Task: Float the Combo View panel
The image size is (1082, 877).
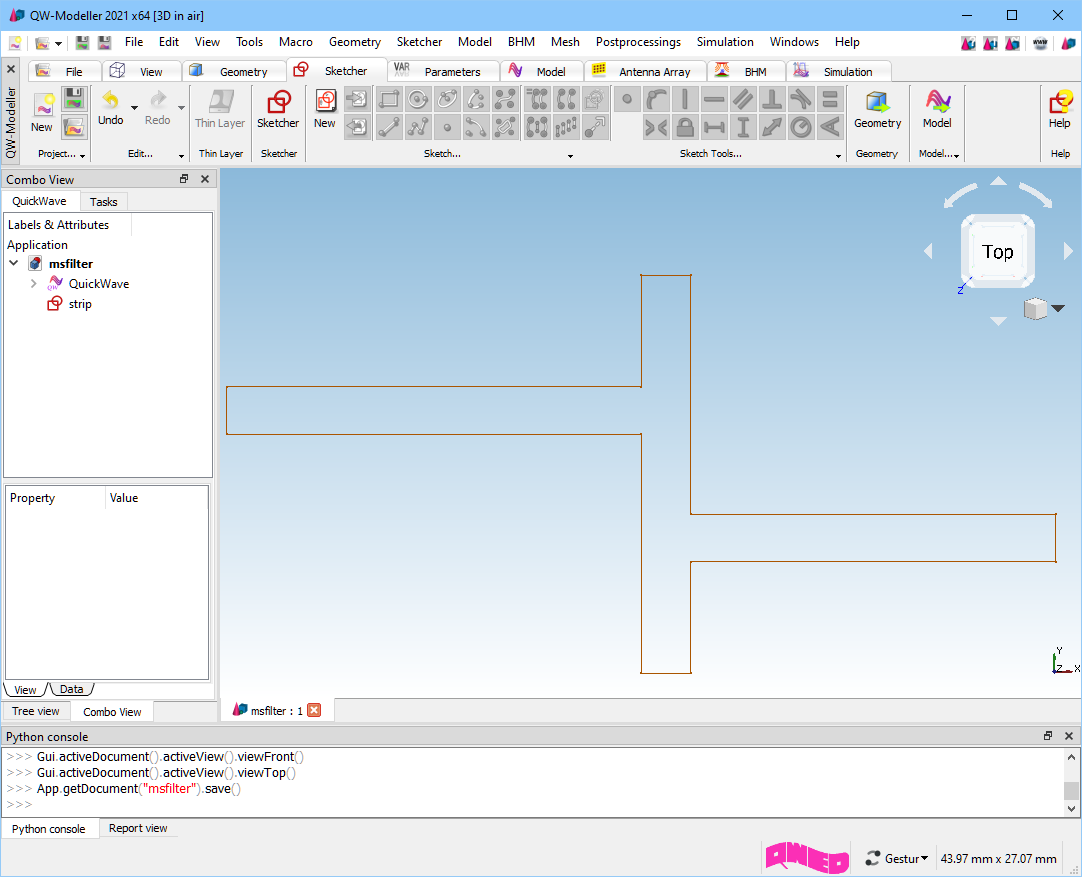Action: click(184, 179)
